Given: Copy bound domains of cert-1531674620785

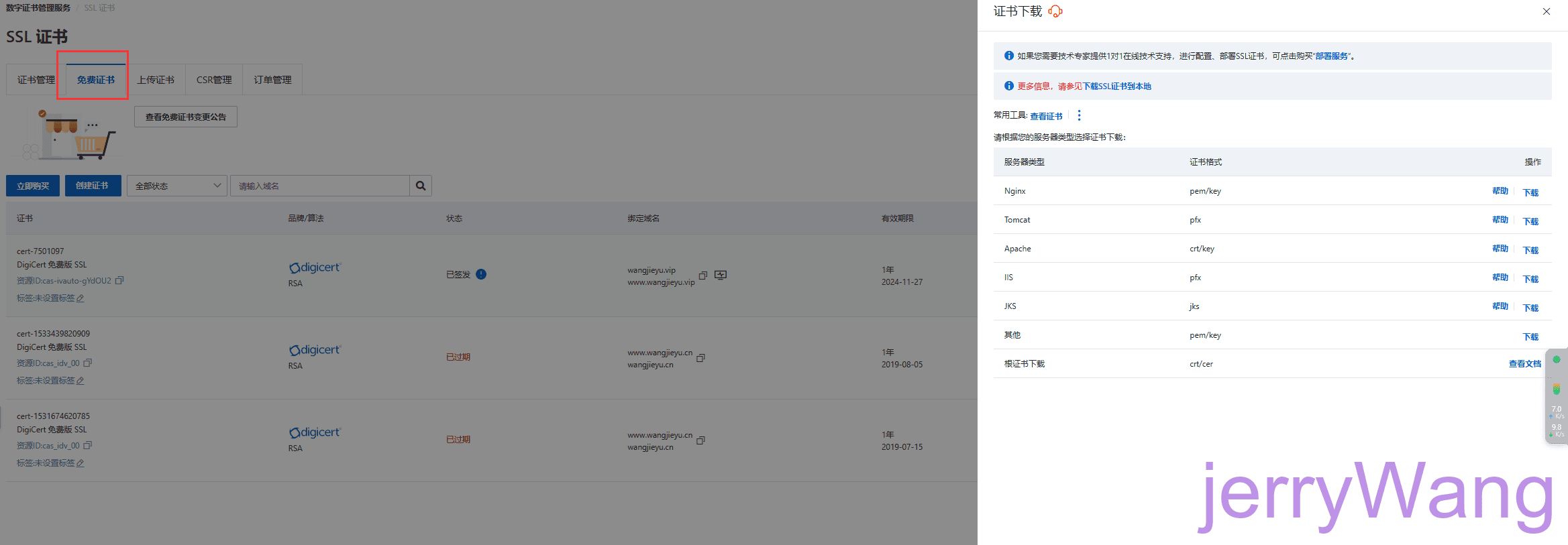Looking at the screenshot, I should click(x=700, y=440).
